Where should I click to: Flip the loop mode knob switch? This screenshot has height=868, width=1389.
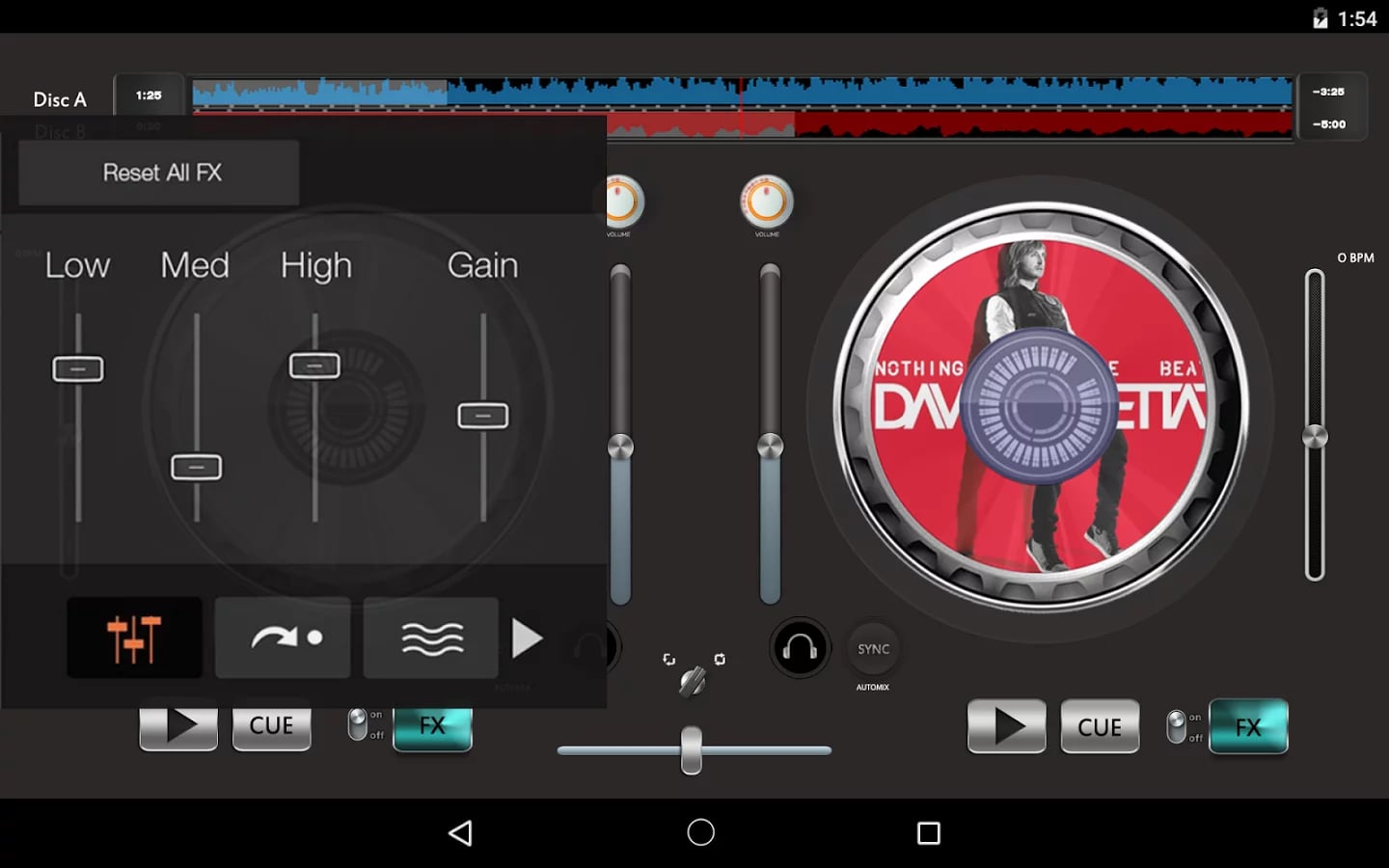[693, 682]
